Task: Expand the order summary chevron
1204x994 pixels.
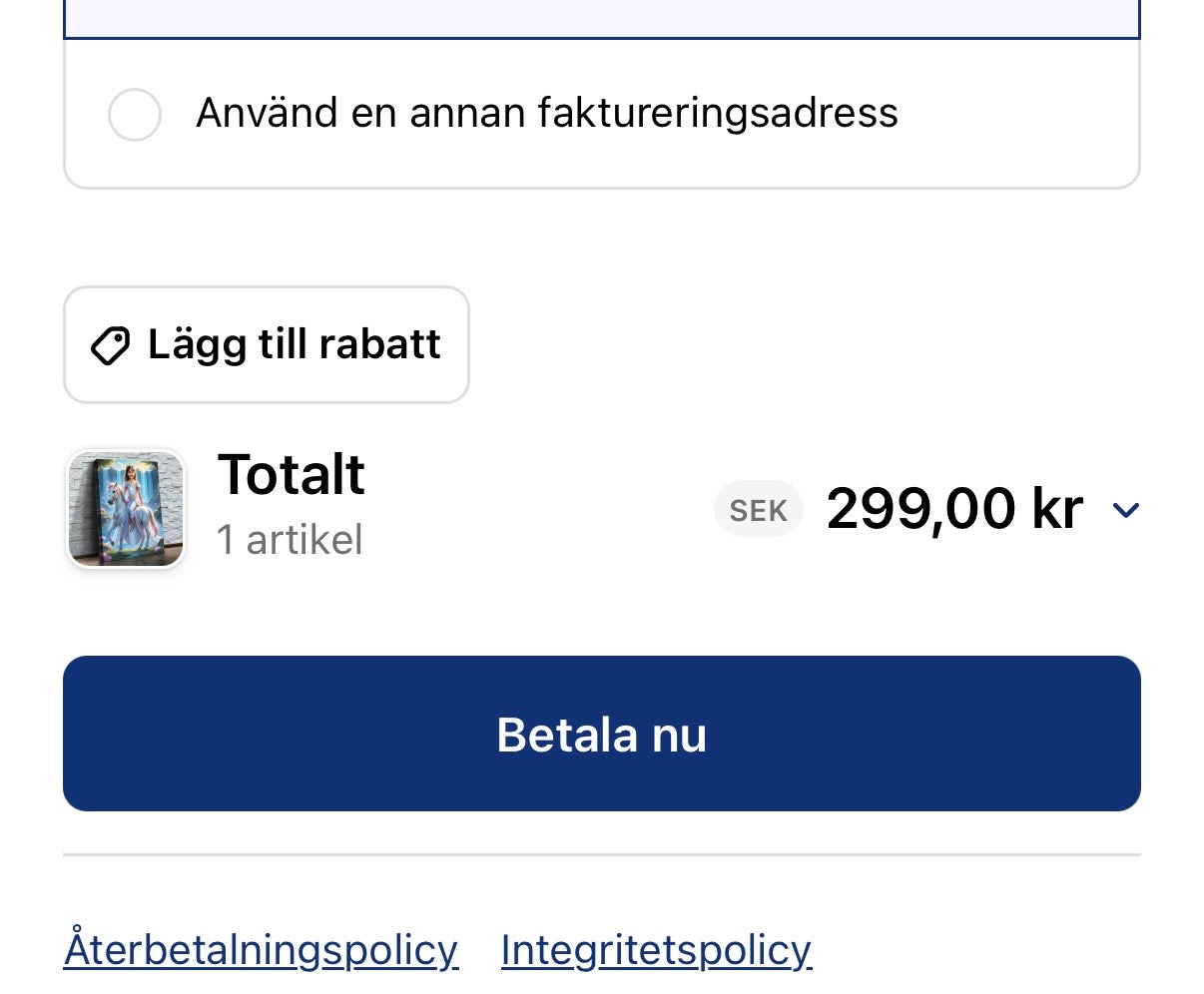Action: [x=1125, y=511]
